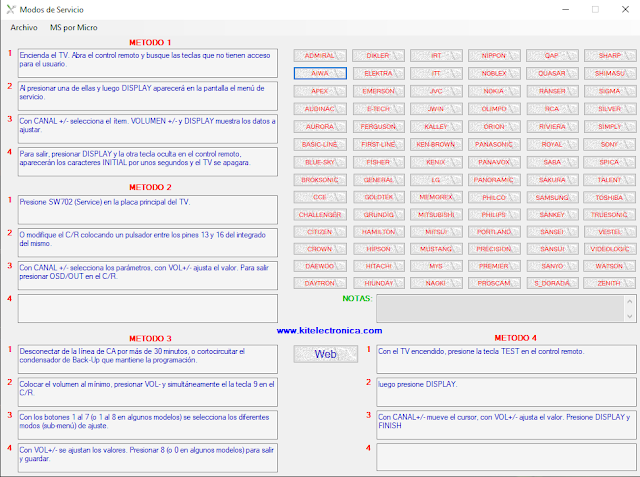The height and width of the screenshot is (477, 640).
Task: Click the BROKSONIC brand button
Action: 320,180
